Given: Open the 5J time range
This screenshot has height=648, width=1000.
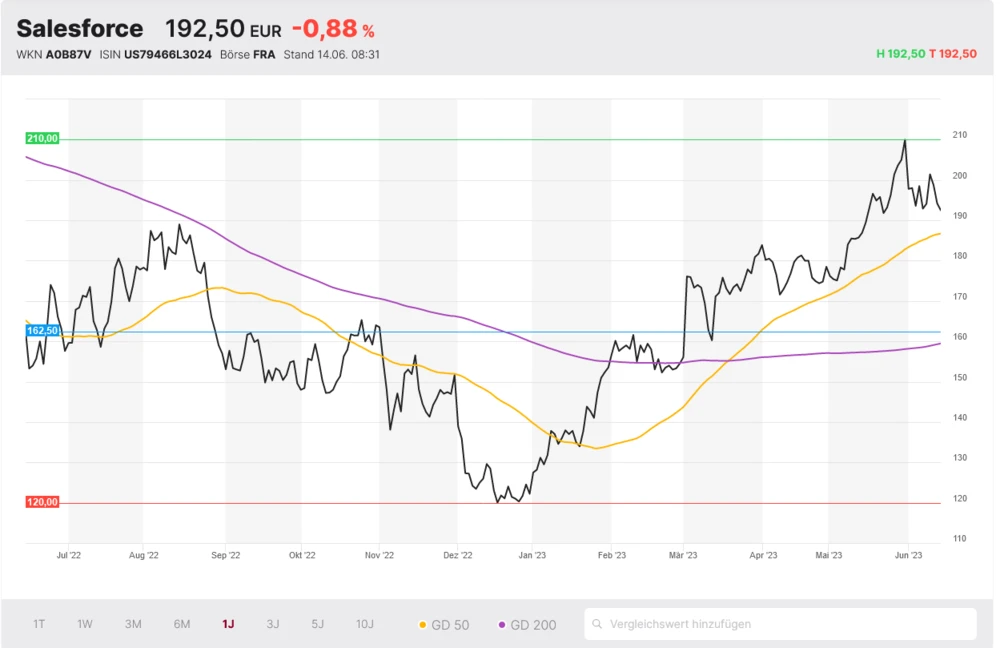Looking at the screenshot, I should (x=318, y=624).
